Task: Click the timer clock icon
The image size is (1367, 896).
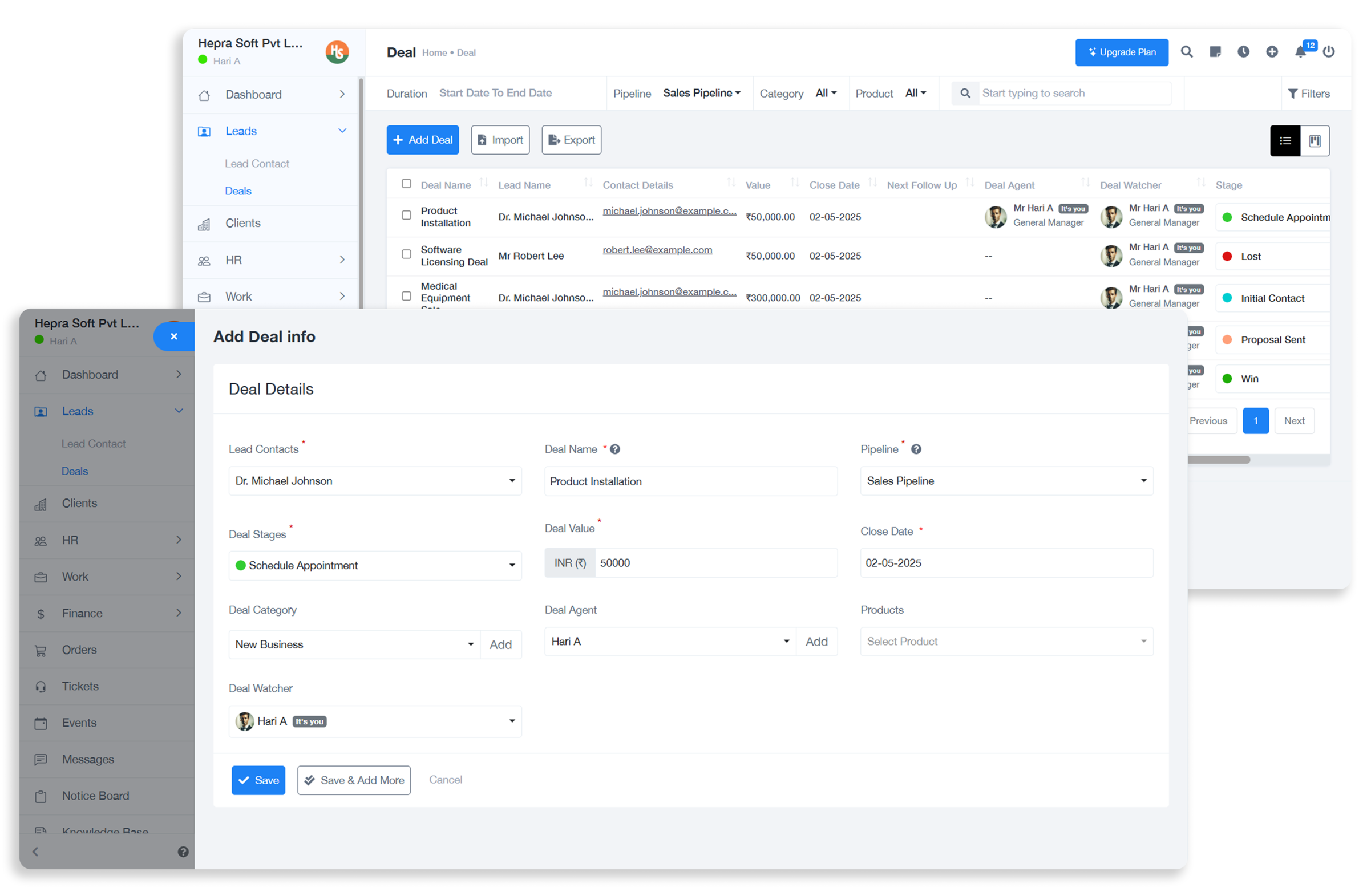Action: 1244,52
